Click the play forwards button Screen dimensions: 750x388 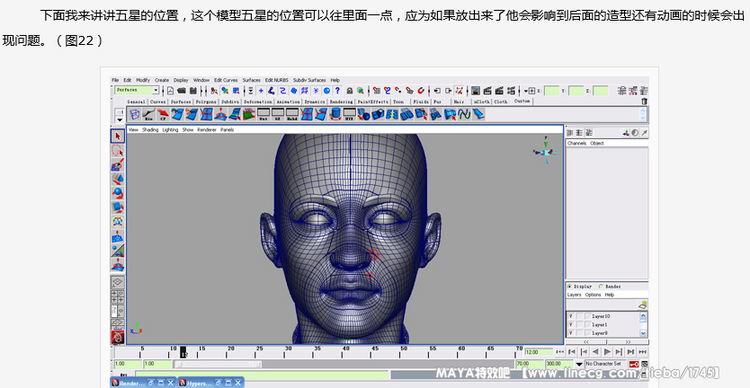(607, 352)
